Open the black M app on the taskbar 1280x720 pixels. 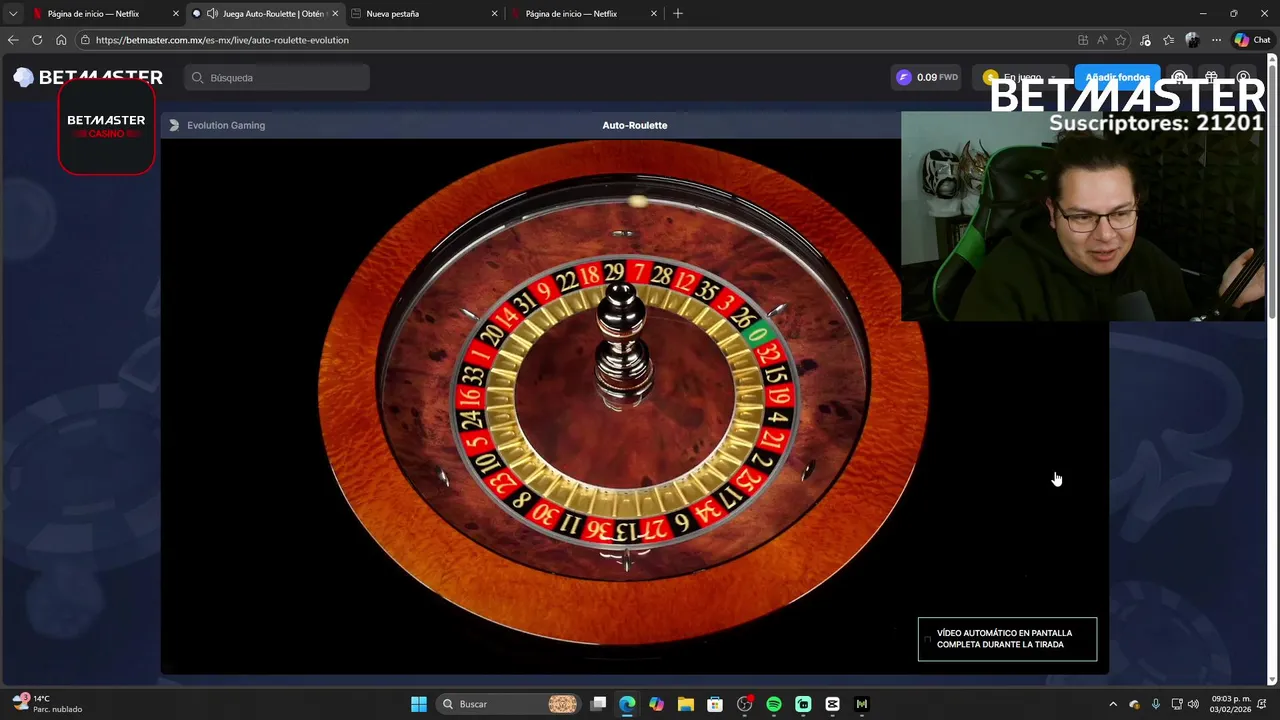point(861,704)
